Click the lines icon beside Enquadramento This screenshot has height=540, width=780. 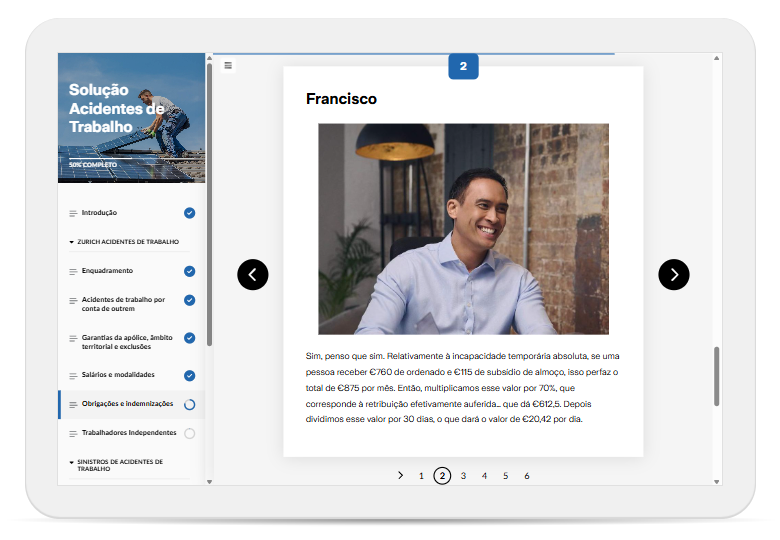[73, 271]
